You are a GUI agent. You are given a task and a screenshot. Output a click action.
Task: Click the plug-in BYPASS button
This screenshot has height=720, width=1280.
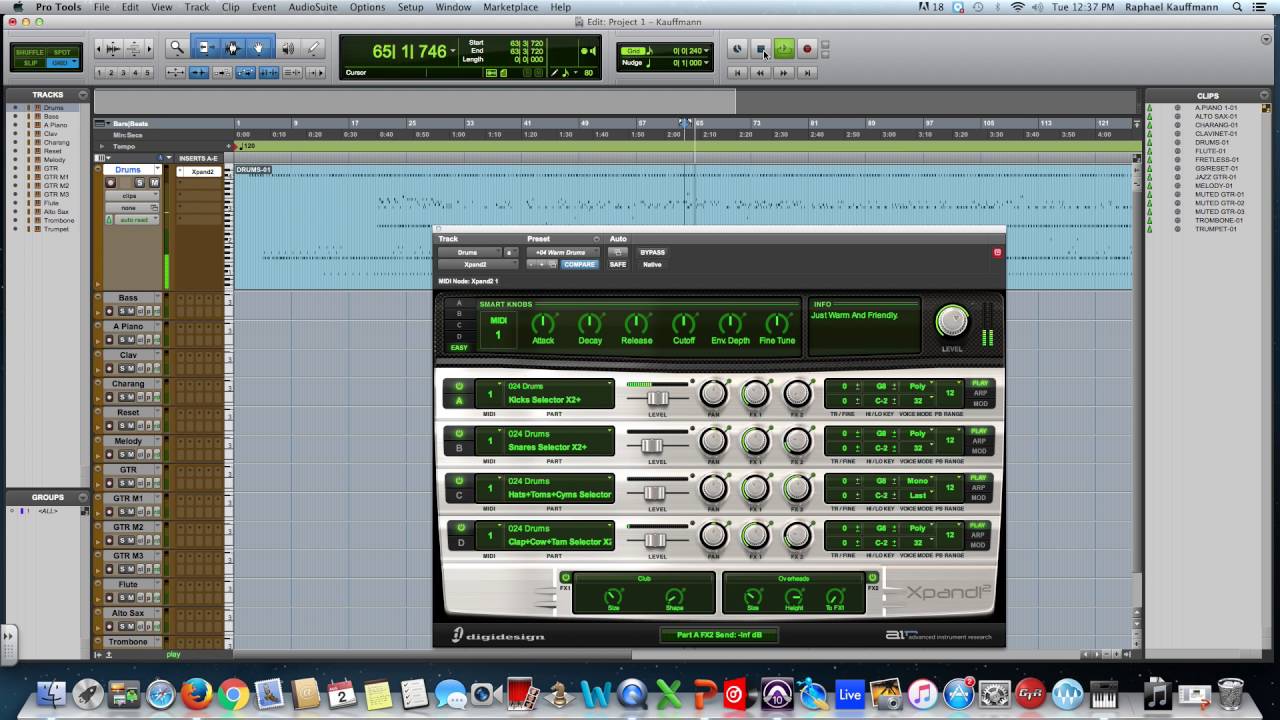[652, 252]
